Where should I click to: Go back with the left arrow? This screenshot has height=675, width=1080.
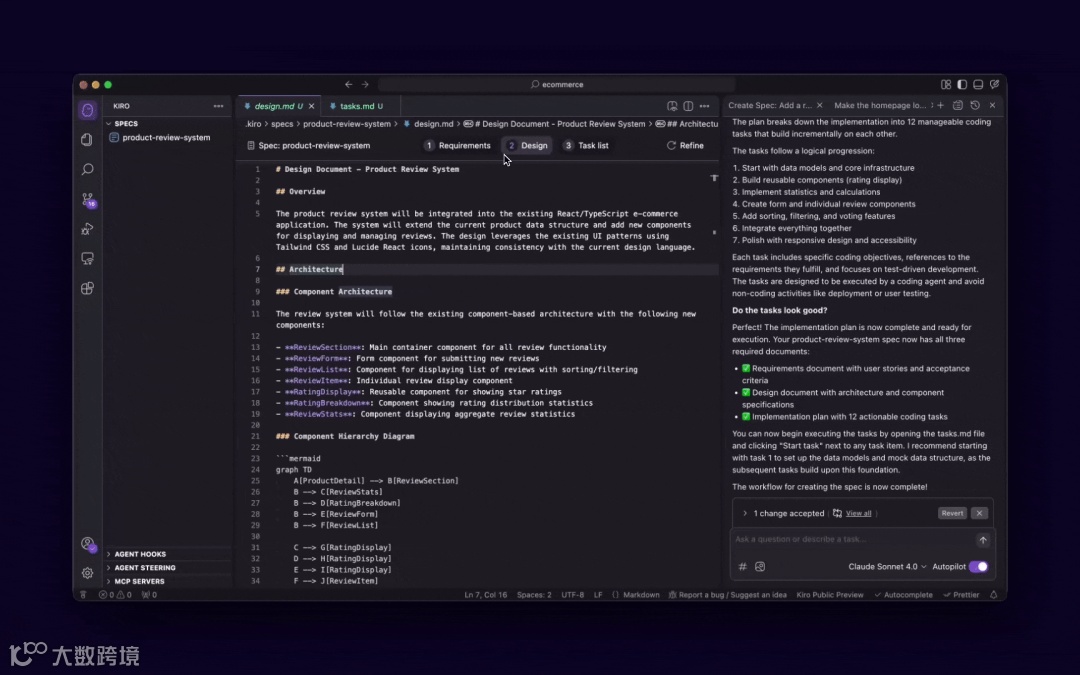click(x=349, y=85)
